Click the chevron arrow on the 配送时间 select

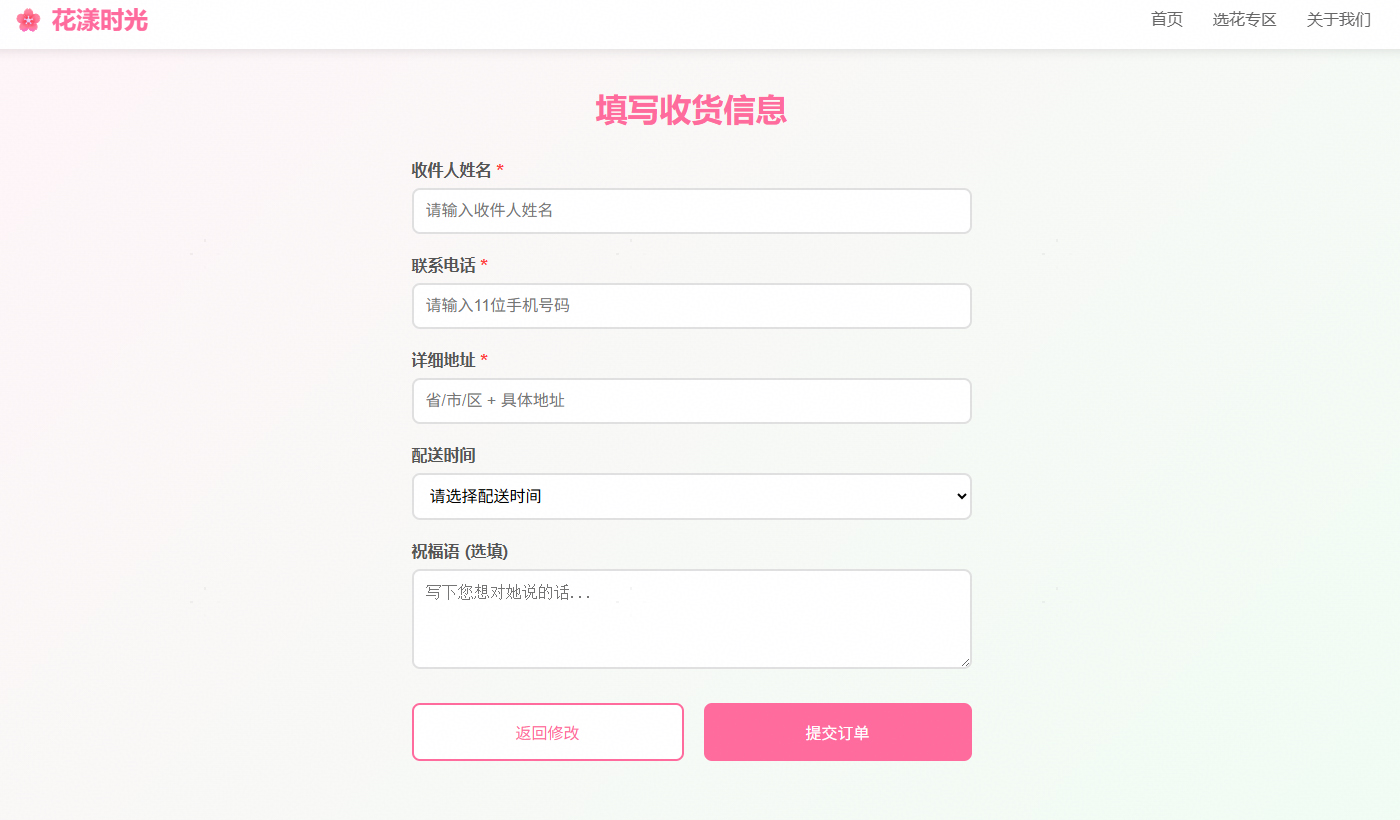961,496
